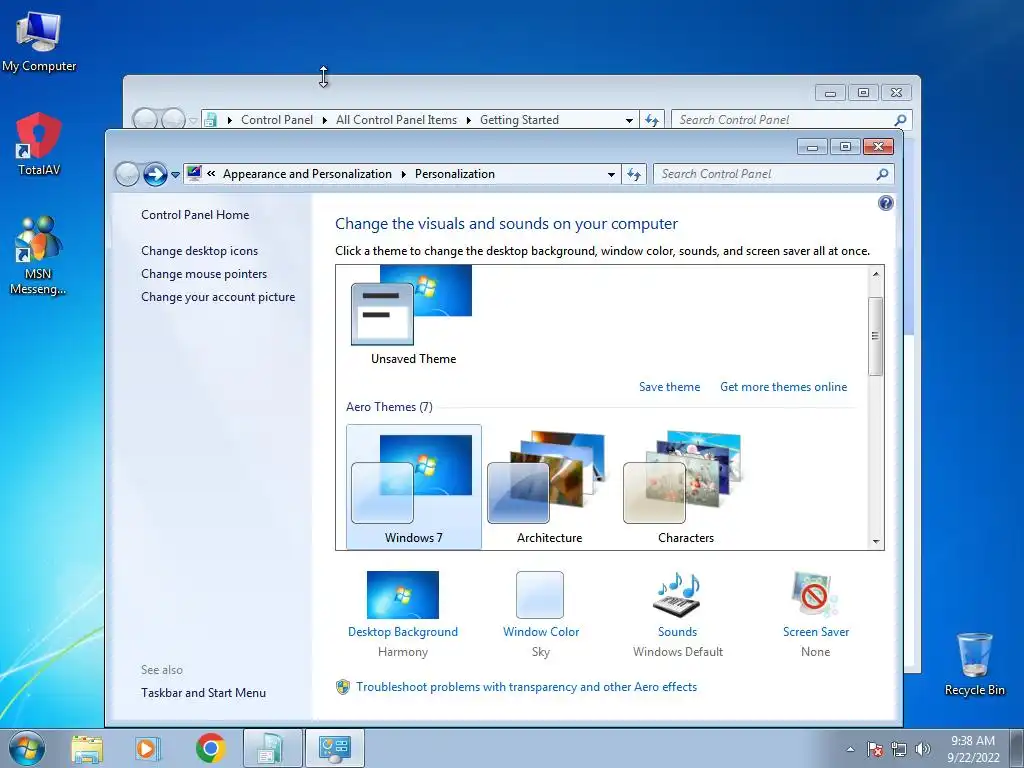Select the Windows 7 Aero theme
Viewport: 1024px width, 768px height.
tap(413, 487)
